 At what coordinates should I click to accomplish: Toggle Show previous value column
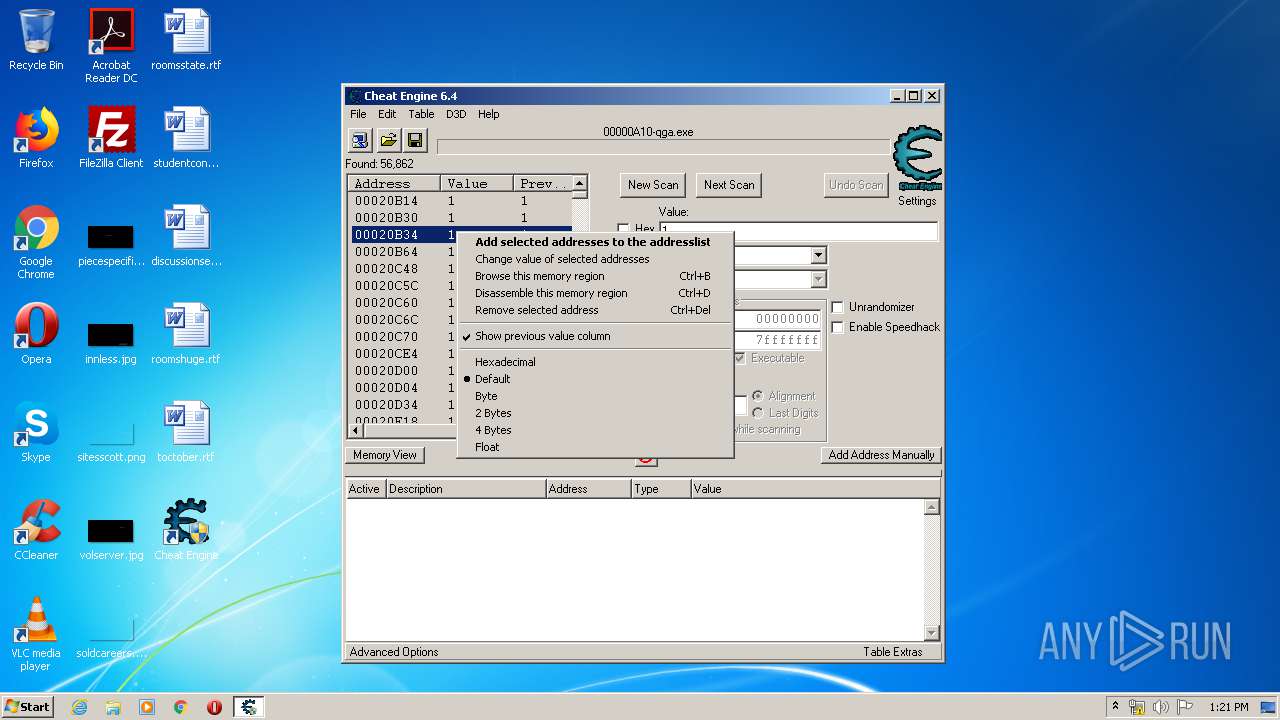(x=595, y=336)
